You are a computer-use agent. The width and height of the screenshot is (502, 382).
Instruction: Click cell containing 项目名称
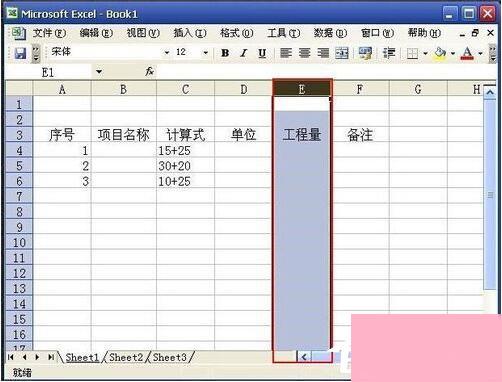point(124,135)
